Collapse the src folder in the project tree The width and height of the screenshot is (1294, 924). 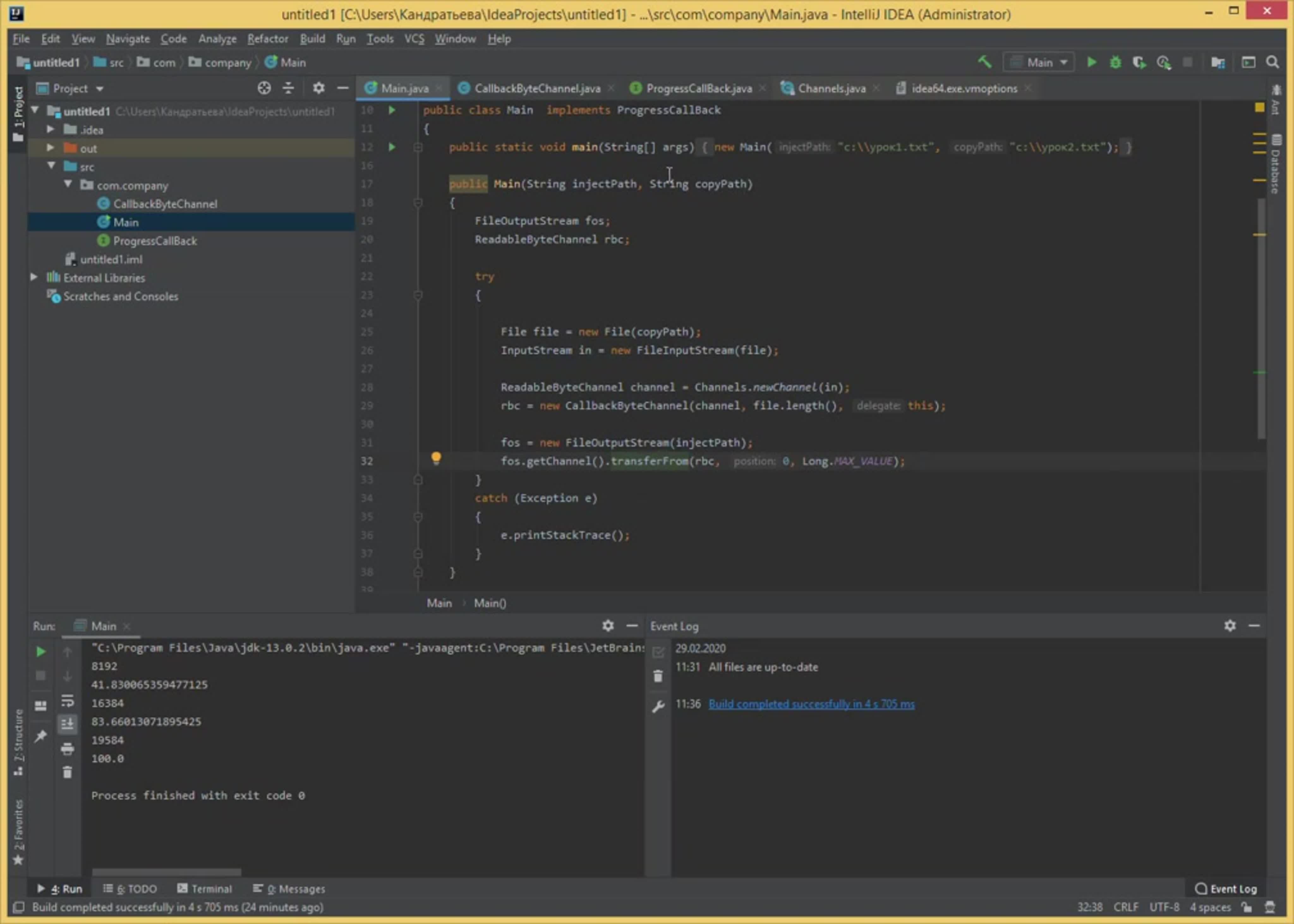click(x=52, y=166)
